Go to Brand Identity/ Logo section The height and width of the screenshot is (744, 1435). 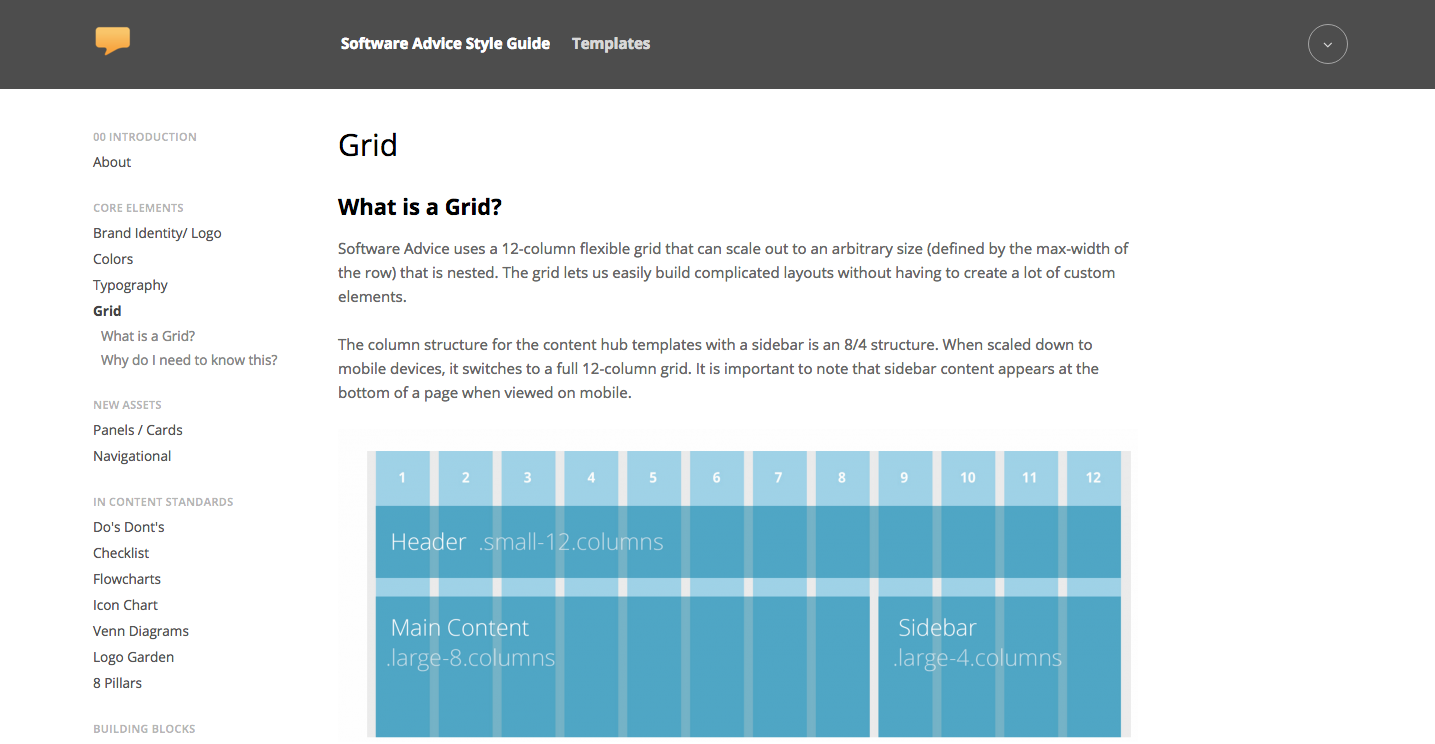157,233
